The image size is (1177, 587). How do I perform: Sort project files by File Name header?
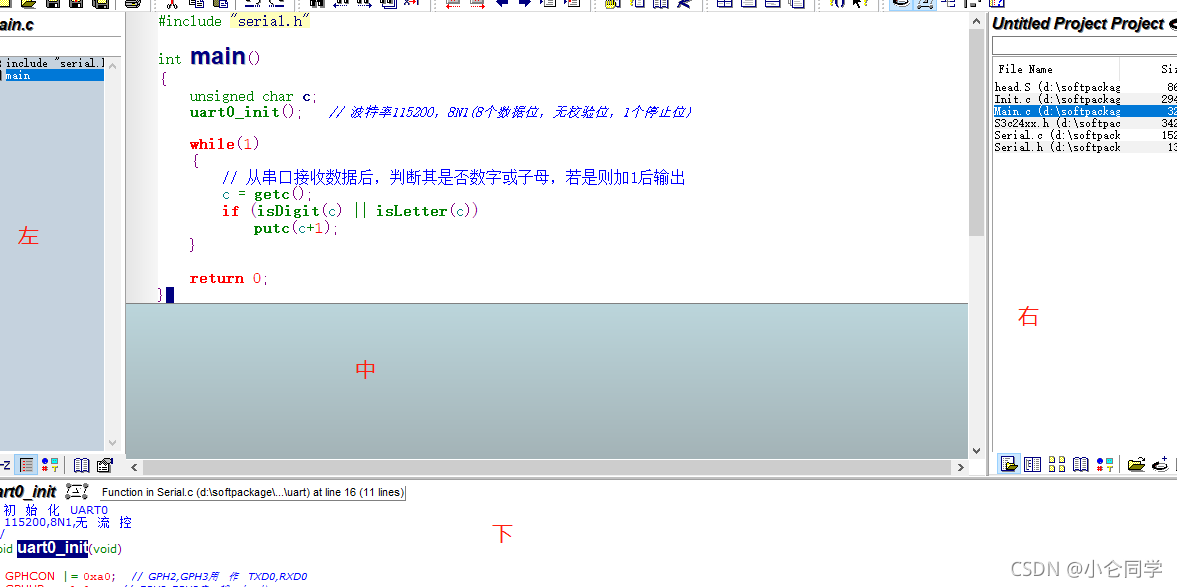coord(1057,69)
